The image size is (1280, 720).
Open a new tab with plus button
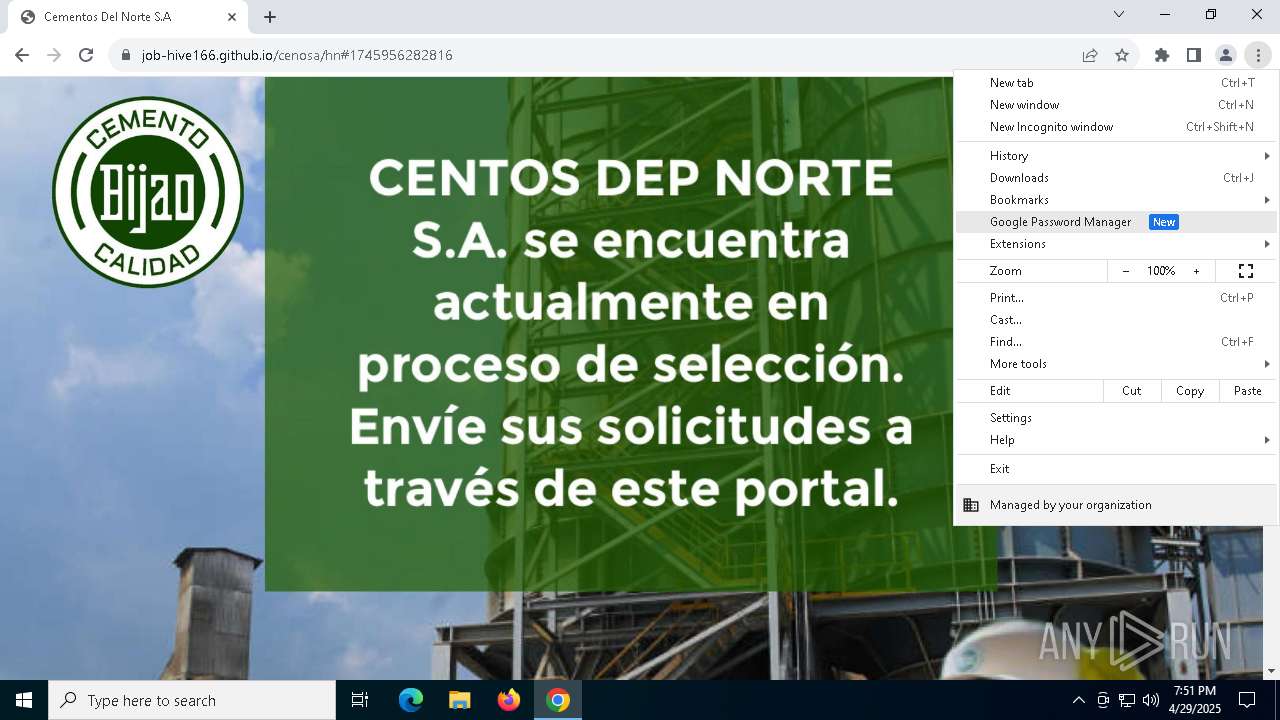pos(270,17)
